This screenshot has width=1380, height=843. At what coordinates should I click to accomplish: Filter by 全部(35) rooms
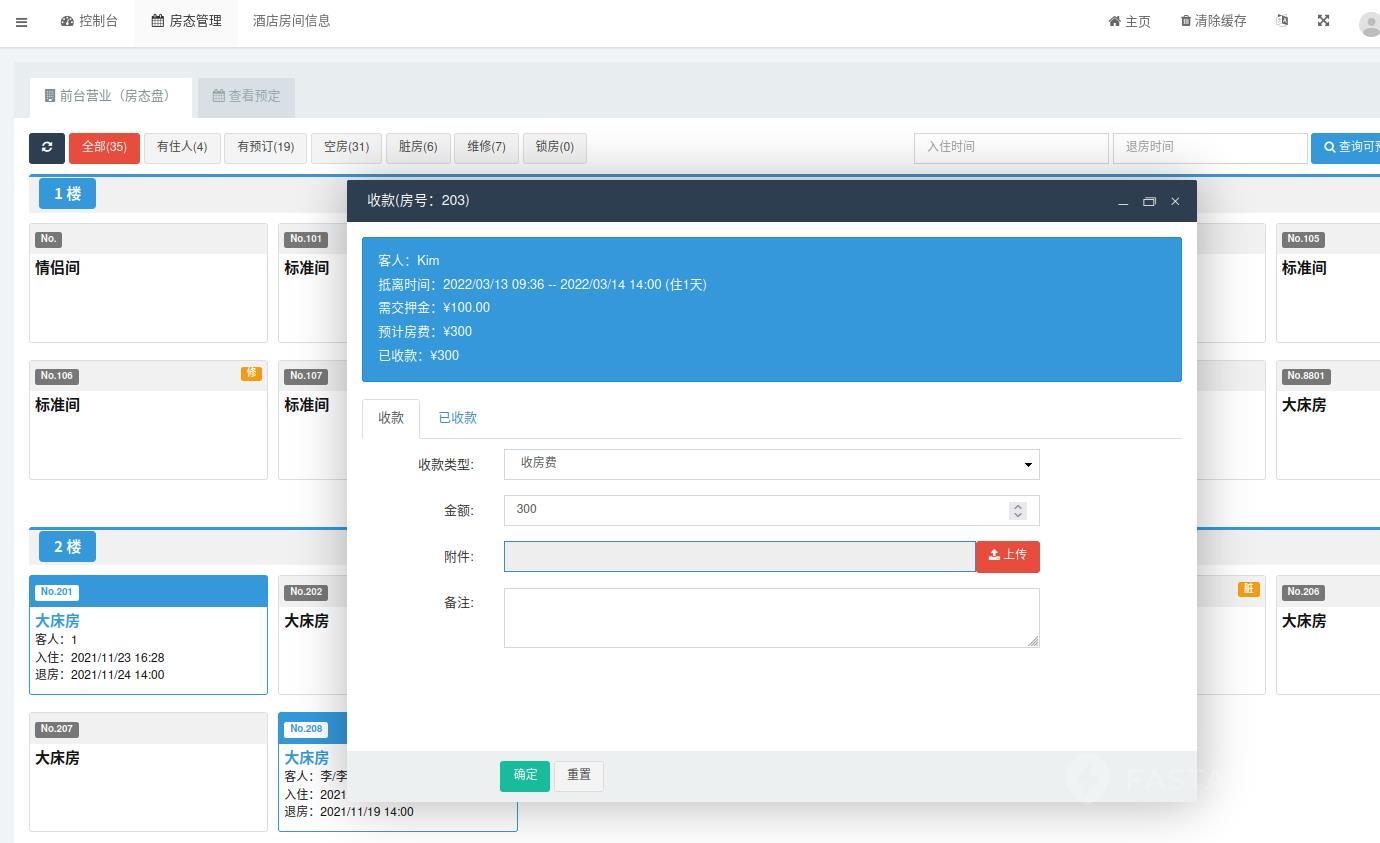pos(104,147)
